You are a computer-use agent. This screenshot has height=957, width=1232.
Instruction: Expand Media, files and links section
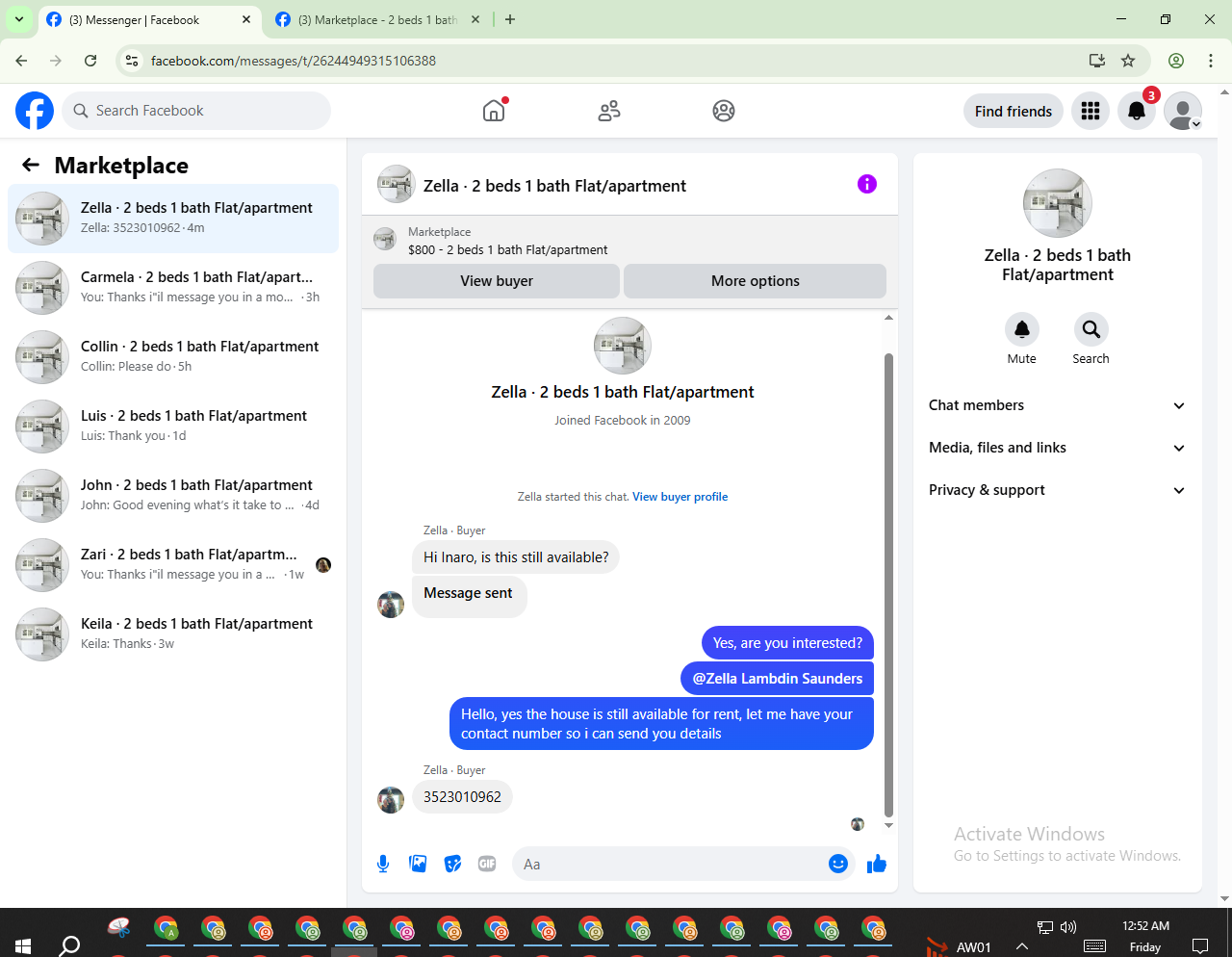(x=1058, y=448)
